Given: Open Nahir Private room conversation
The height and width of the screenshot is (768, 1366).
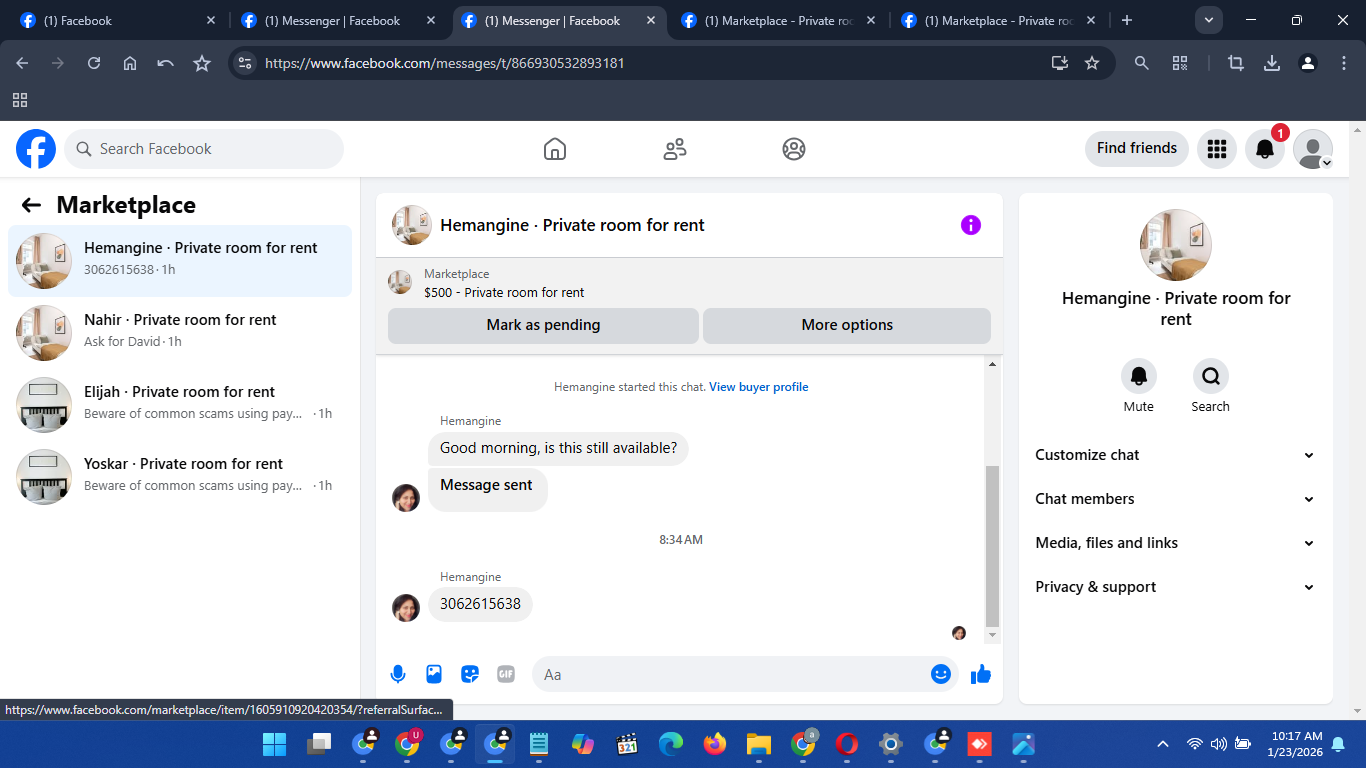Looking at the screenshot, I should pos(180,333).
